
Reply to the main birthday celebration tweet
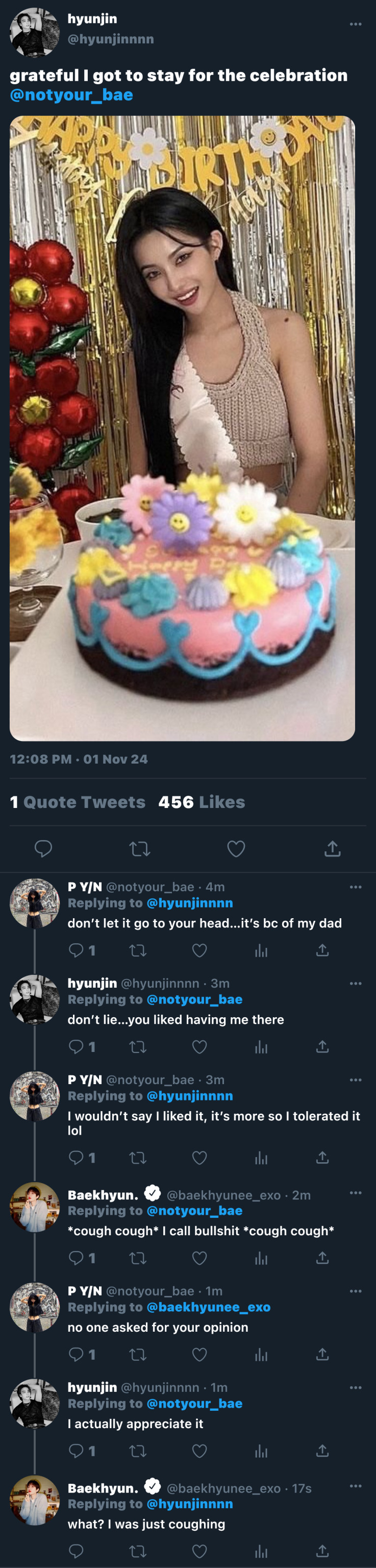[43, 848]
